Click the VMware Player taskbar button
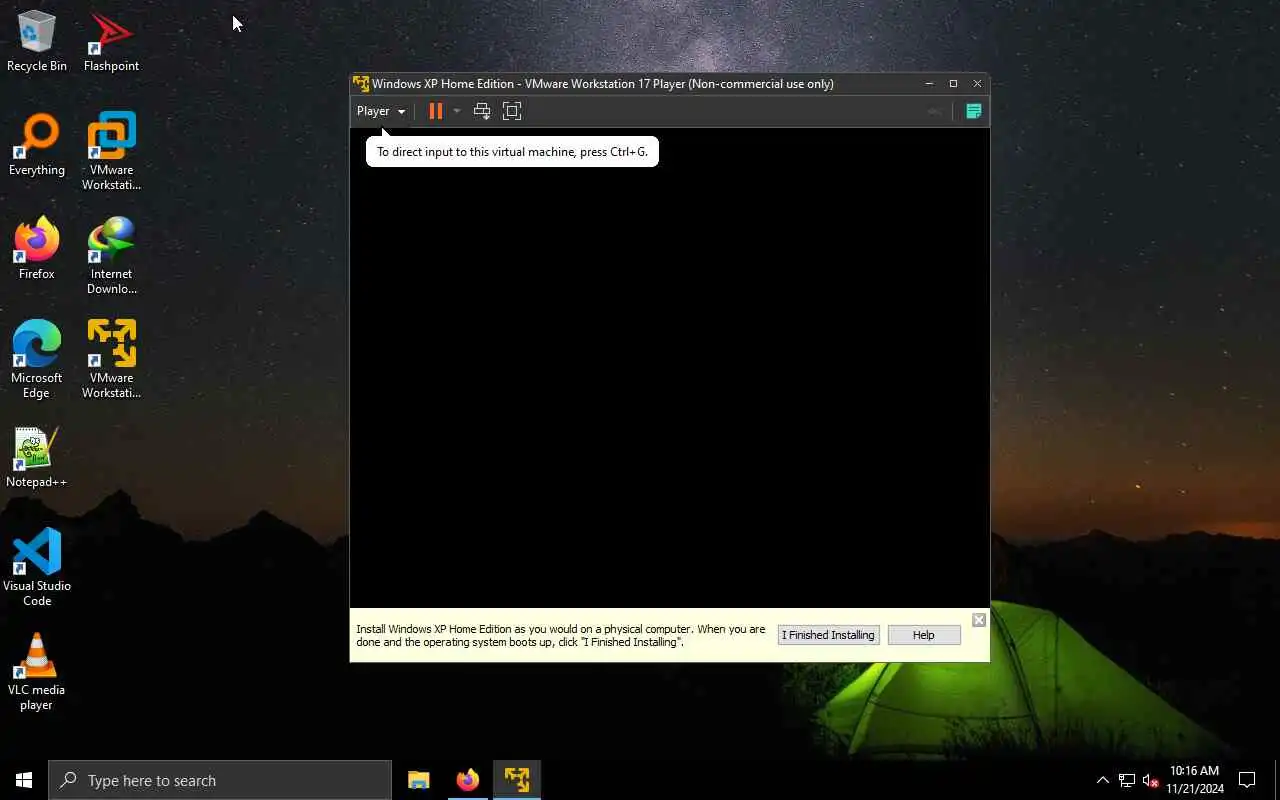 click(x=517, y=780)
